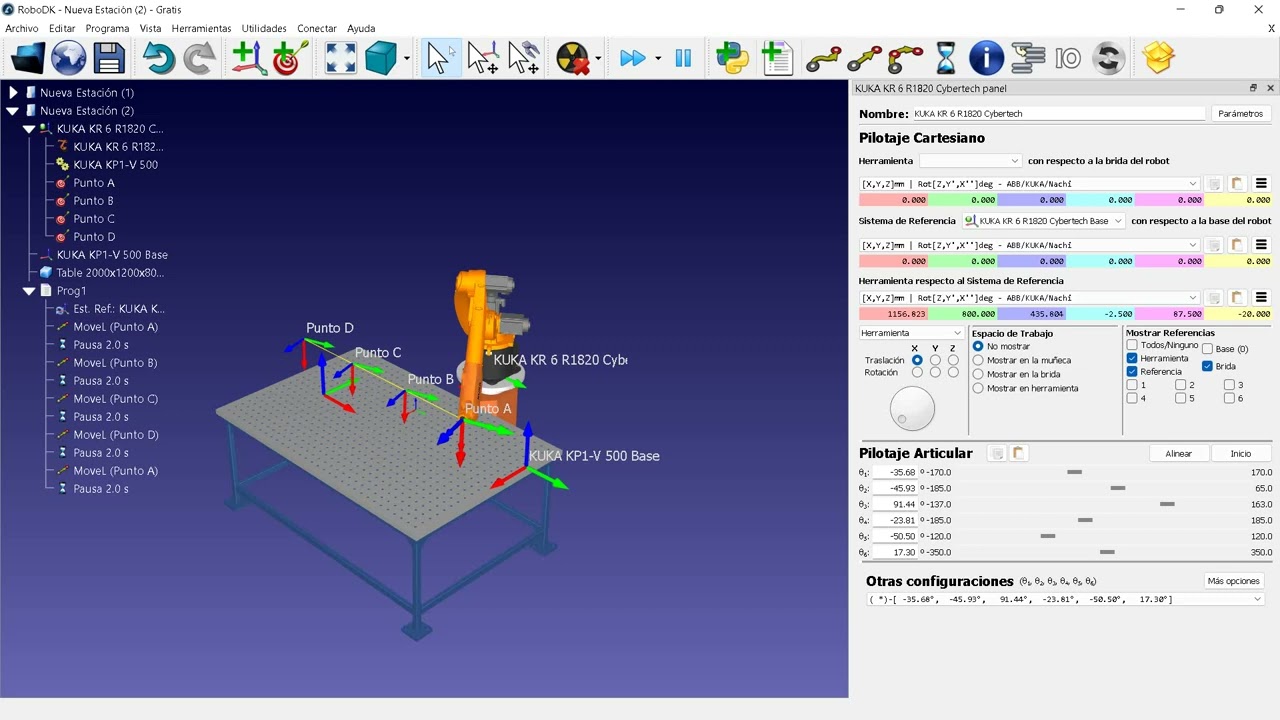Open the Sistema de Referencia dropdown

click(1044, 221)
